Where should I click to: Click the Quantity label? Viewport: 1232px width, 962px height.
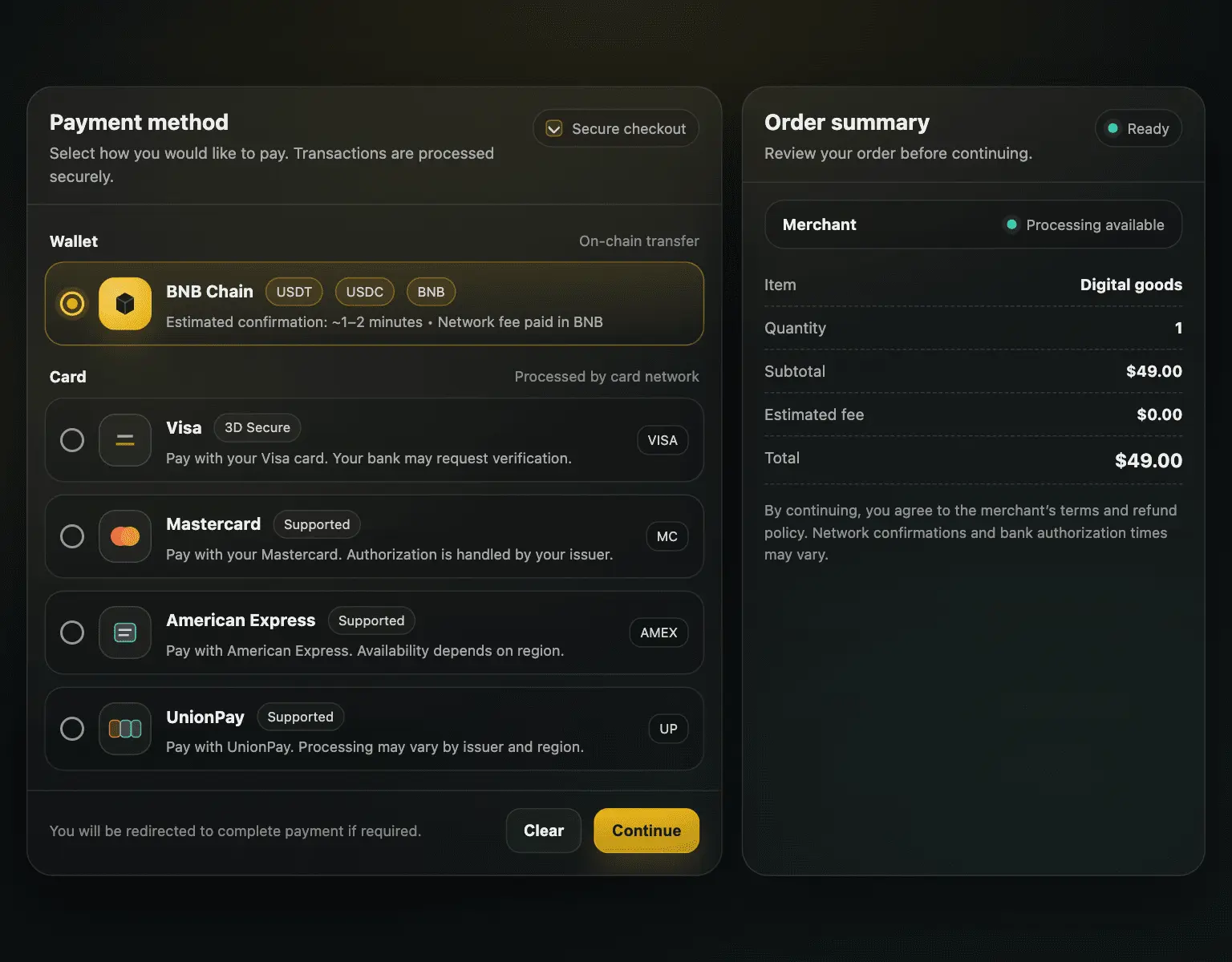pyautogui.click(x=795, y=328)
